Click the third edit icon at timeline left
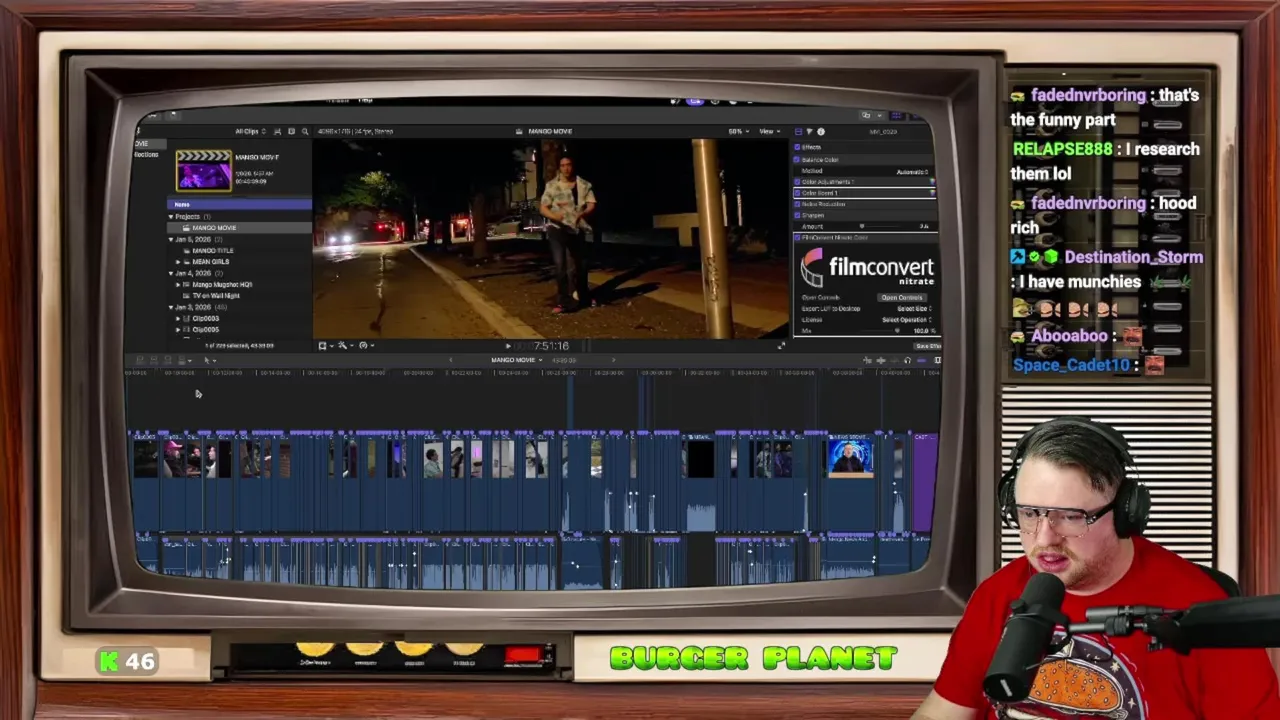This screenshot has width=1280, height=720. tap(168, 360)
